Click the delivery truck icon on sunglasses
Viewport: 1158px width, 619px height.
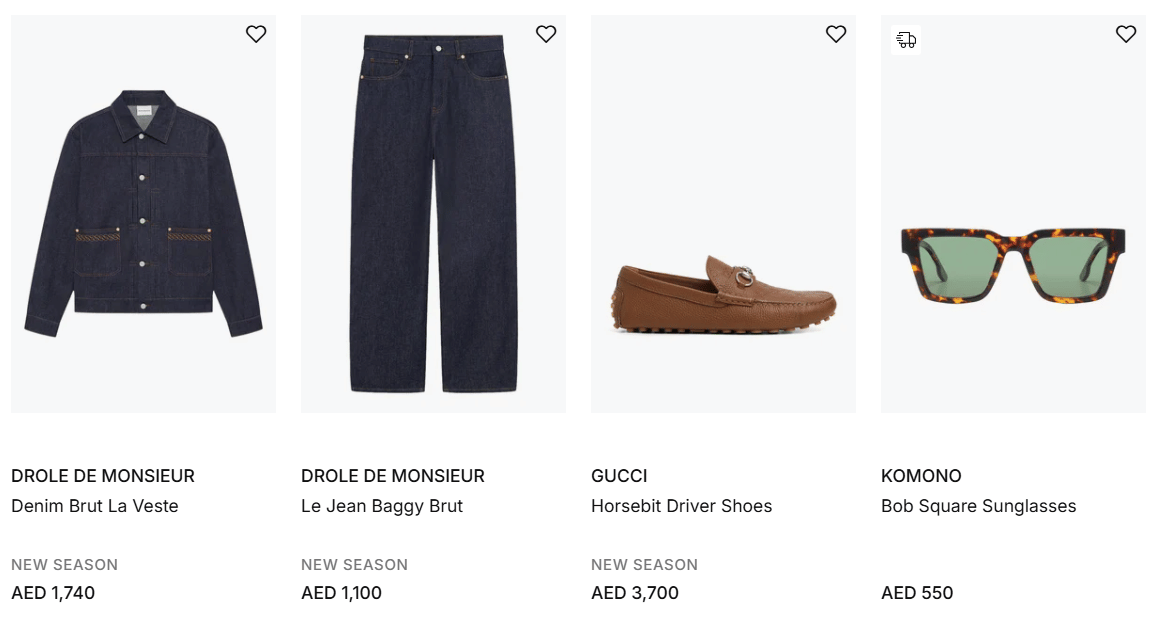click(906, 40)
